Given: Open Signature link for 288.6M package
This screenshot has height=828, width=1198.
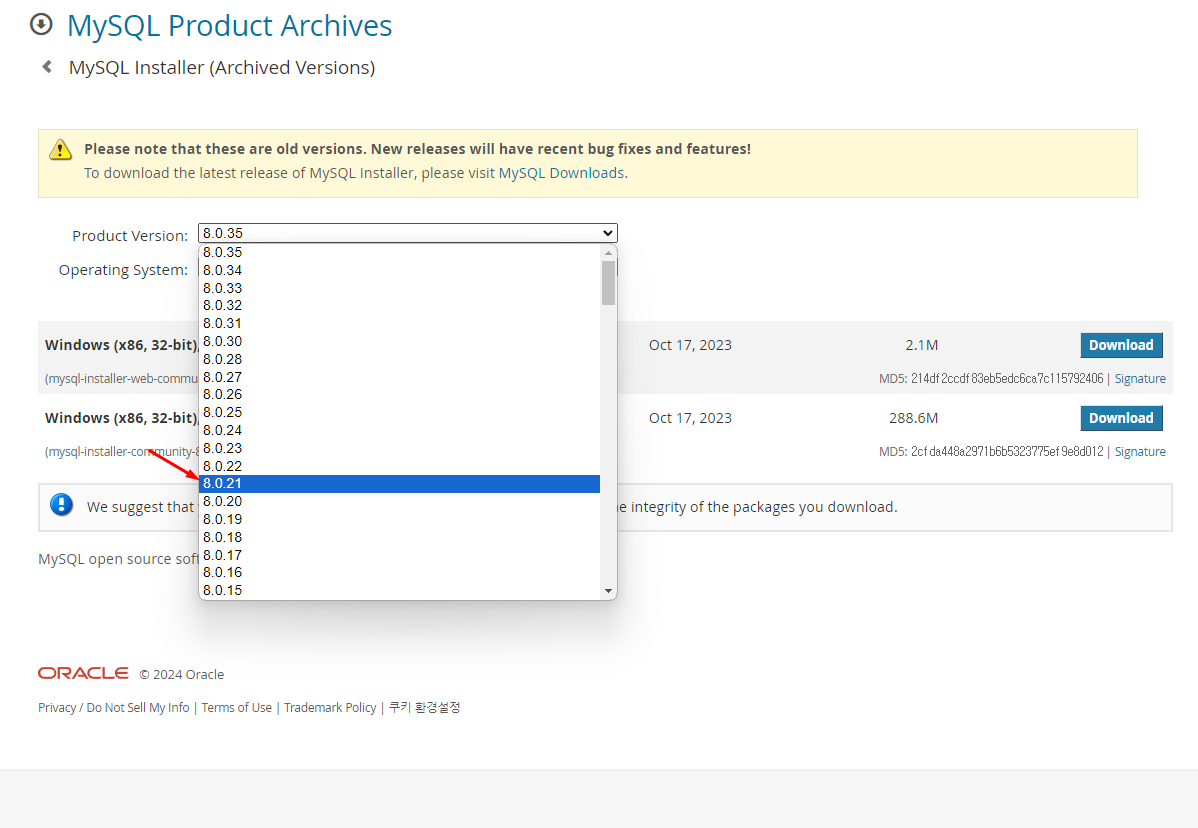Looking at the screenshot, I should tap(1140, 452).
